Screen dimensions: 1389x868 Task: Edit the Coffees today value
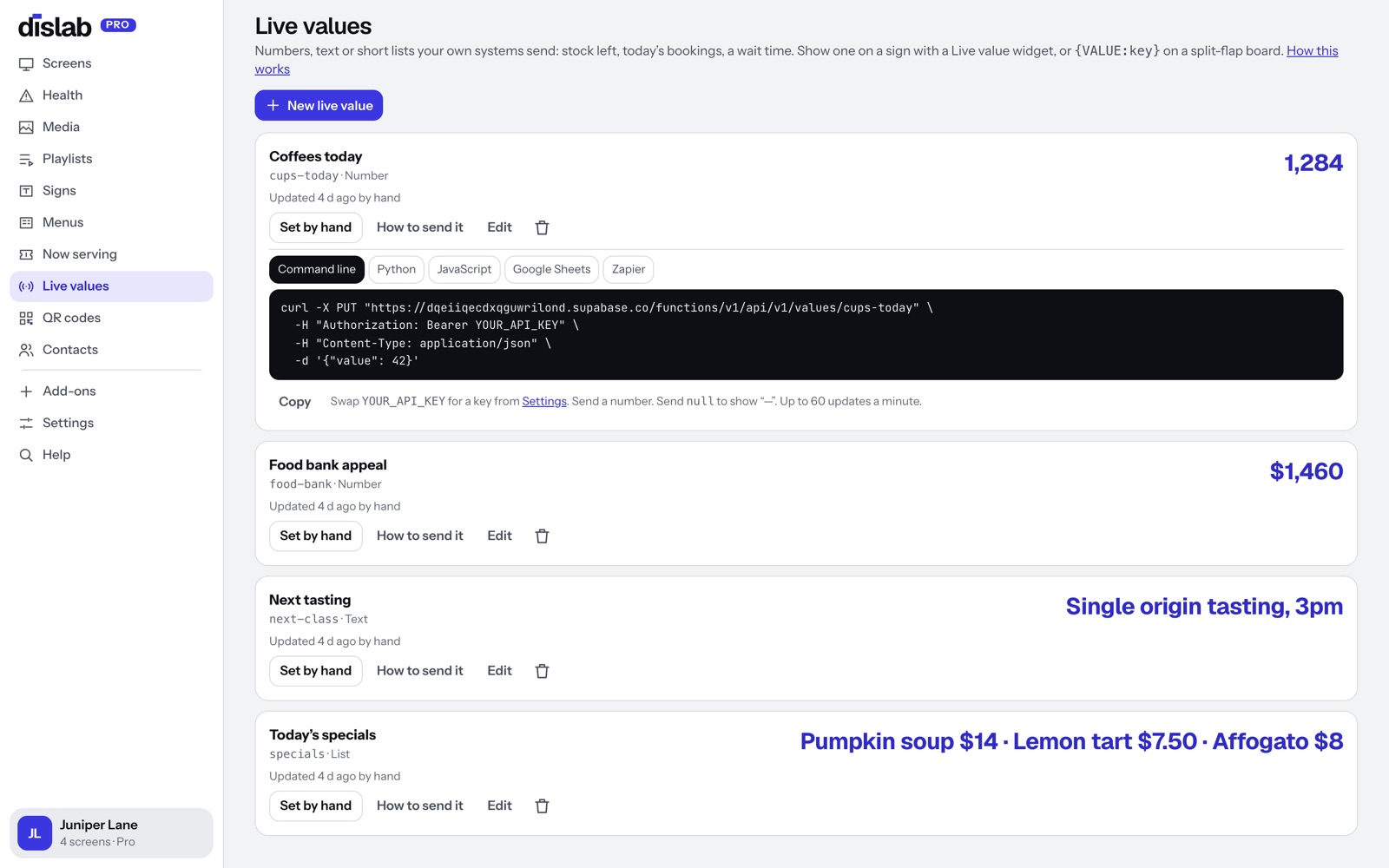click(x=499, y=227)
